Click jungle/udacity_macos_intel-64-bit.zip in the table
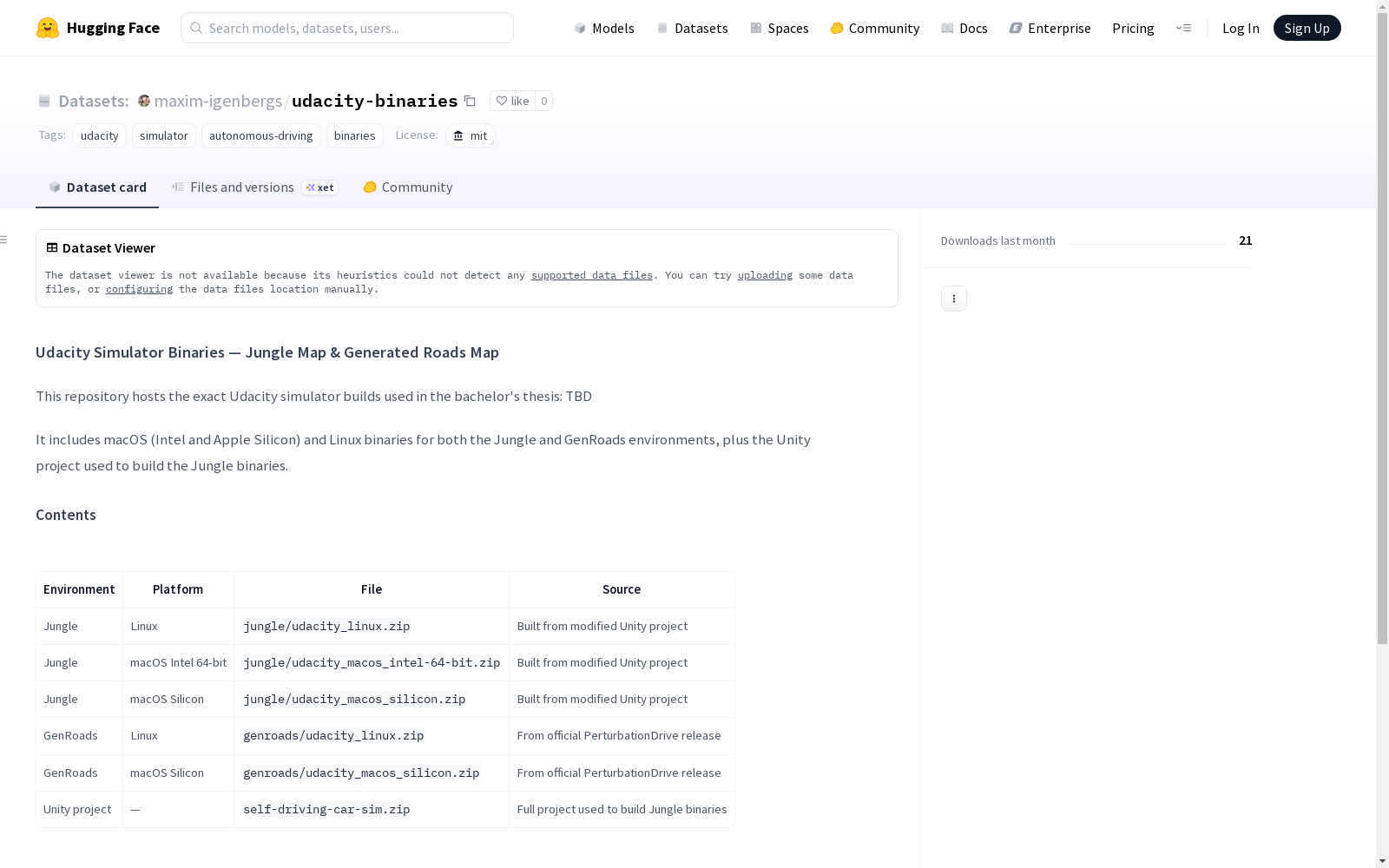The image size is (1389, 868). (372, 663)
